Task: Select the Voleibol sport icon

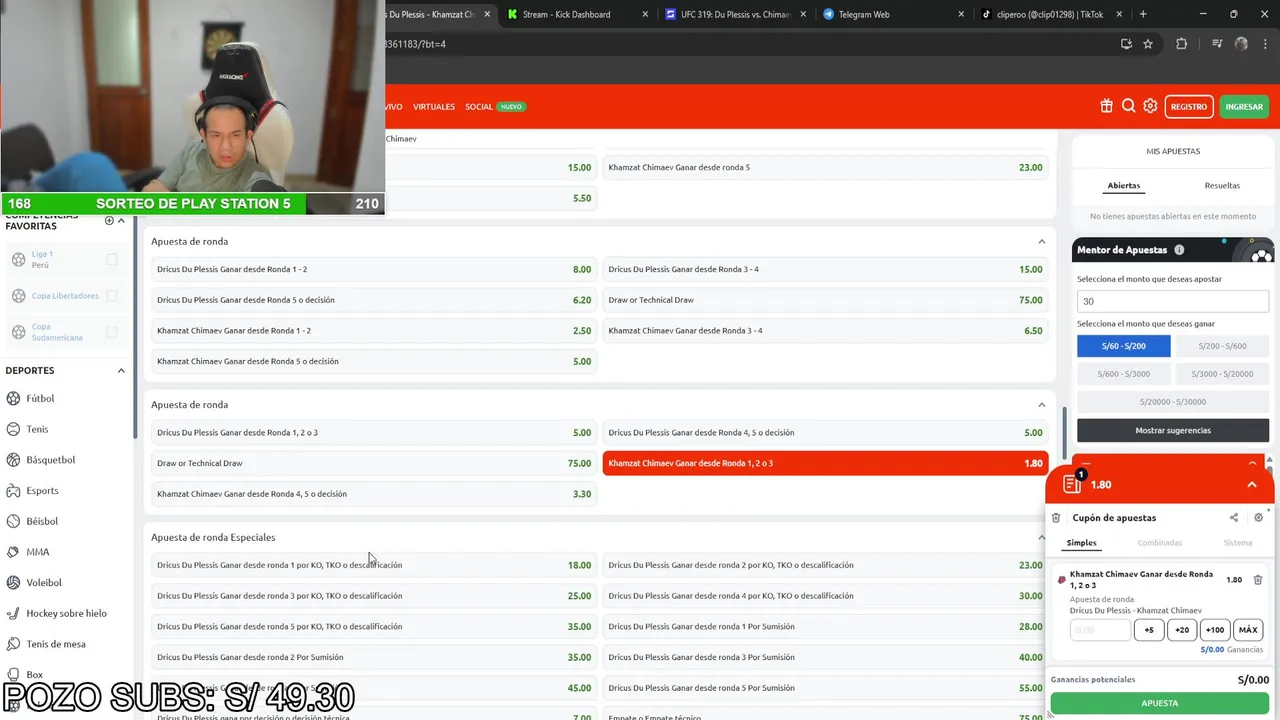Action: click(x=14, y=583)
